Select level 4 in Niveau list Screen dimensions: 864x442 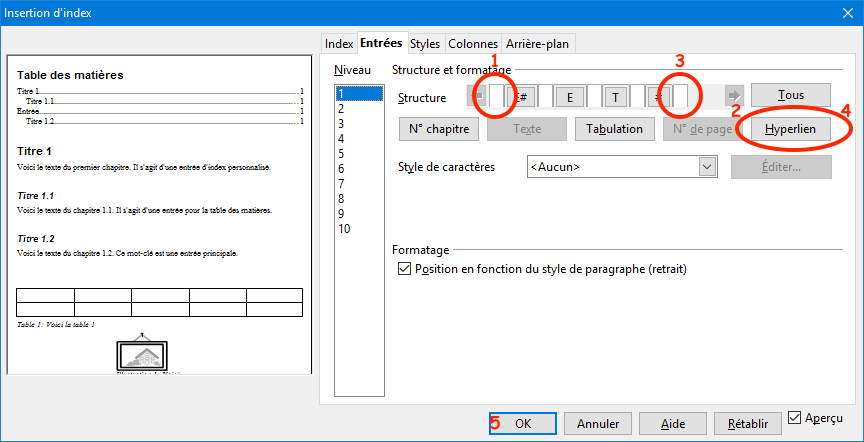(x=359, y=138)
